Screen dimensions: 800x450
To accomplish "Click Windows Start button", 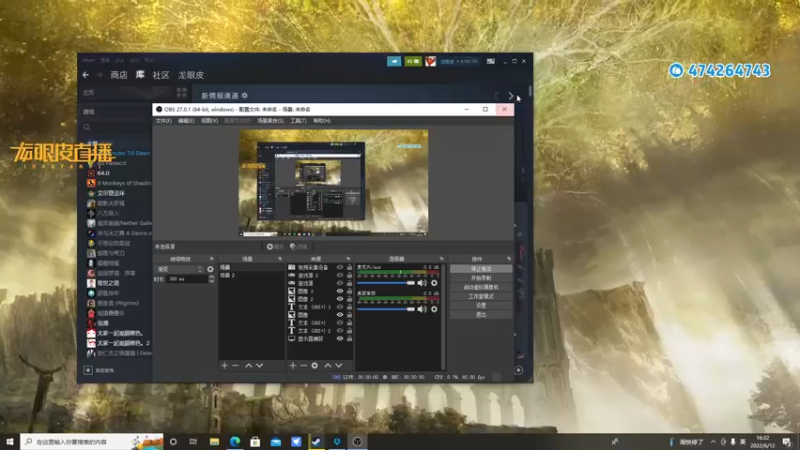I will pyautogui.click(x=10, y=442).
